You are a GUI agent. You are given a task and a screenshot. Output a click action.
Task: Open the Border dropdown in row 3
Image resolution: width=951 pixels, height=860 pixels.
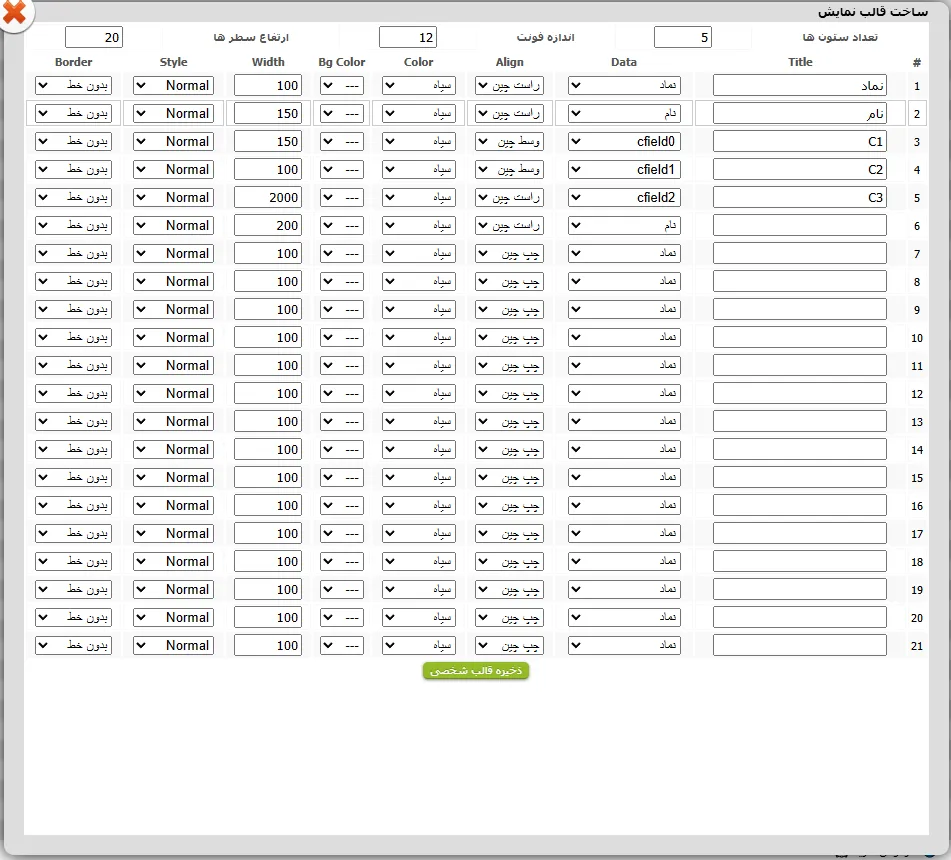(x=73, y=141)
